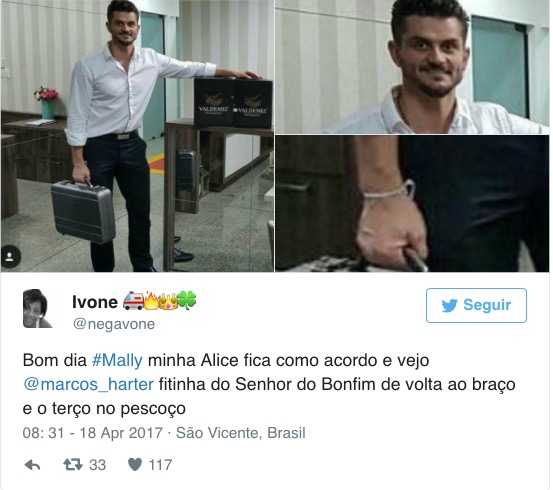Click the Twitter bird in Seguir button
The image size is (553, 490).
(450, 306)
